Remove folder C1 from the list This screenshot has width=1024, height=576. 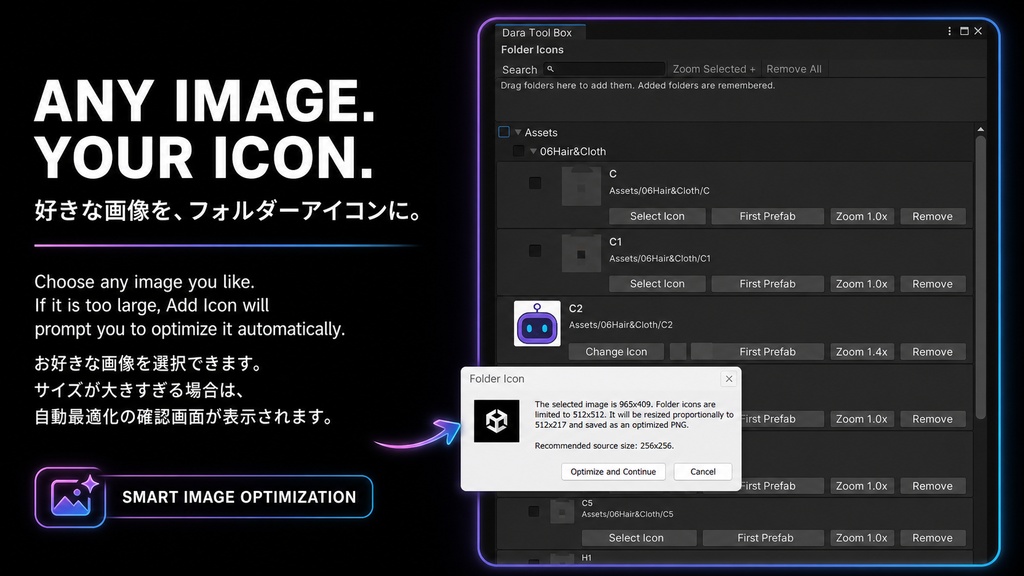coord(932,284)
